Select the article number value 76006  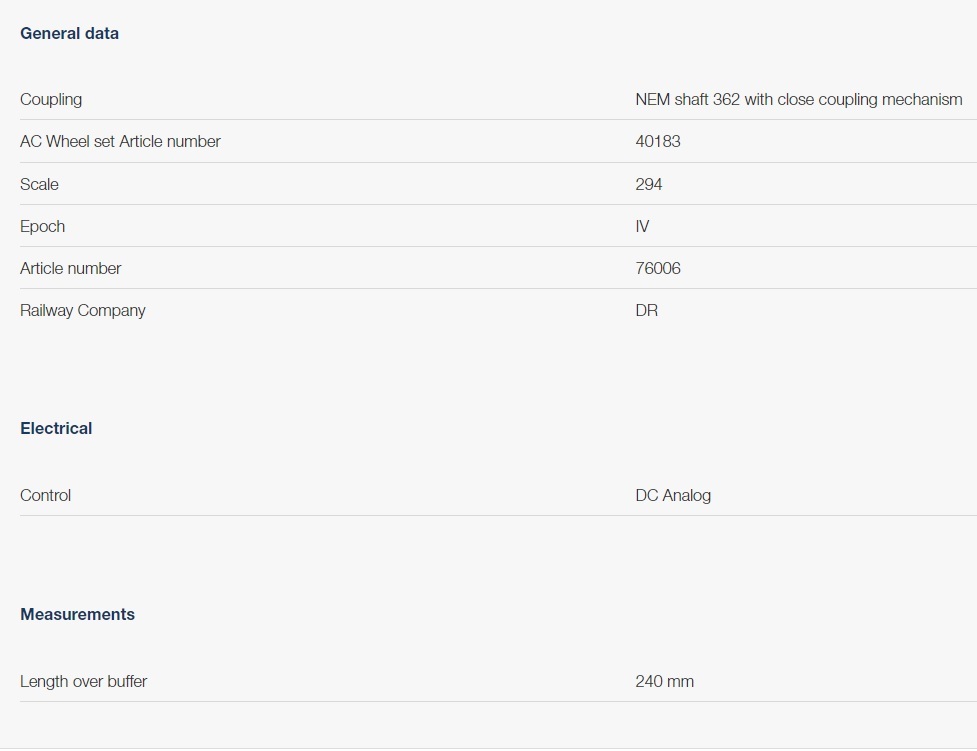click(657, 268)
